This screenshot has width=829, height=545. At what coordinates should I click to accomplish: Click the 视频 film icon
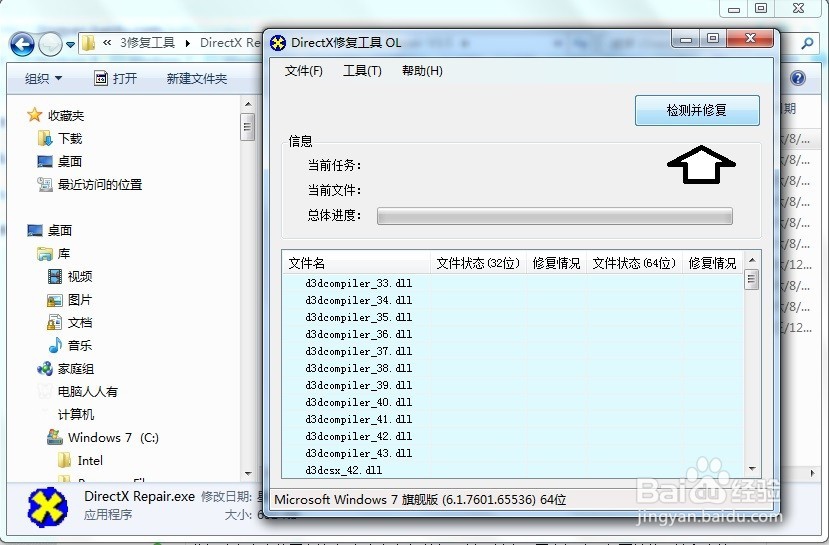pos(55,276)
